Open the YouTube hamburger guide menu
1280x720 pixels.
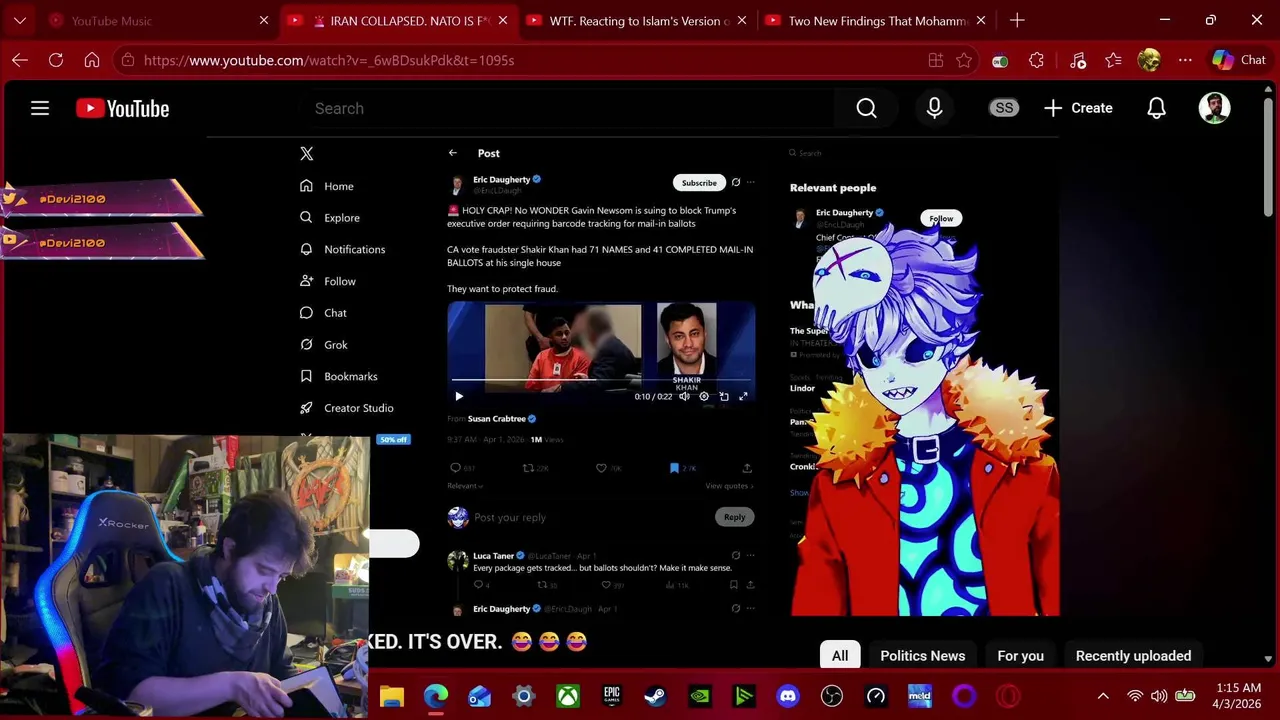pos(40,108)
